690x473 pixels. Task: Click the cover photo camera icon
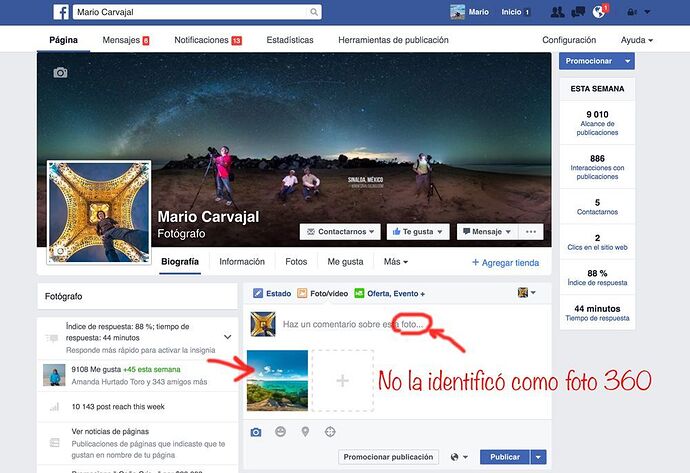click(x=60, y=72)
